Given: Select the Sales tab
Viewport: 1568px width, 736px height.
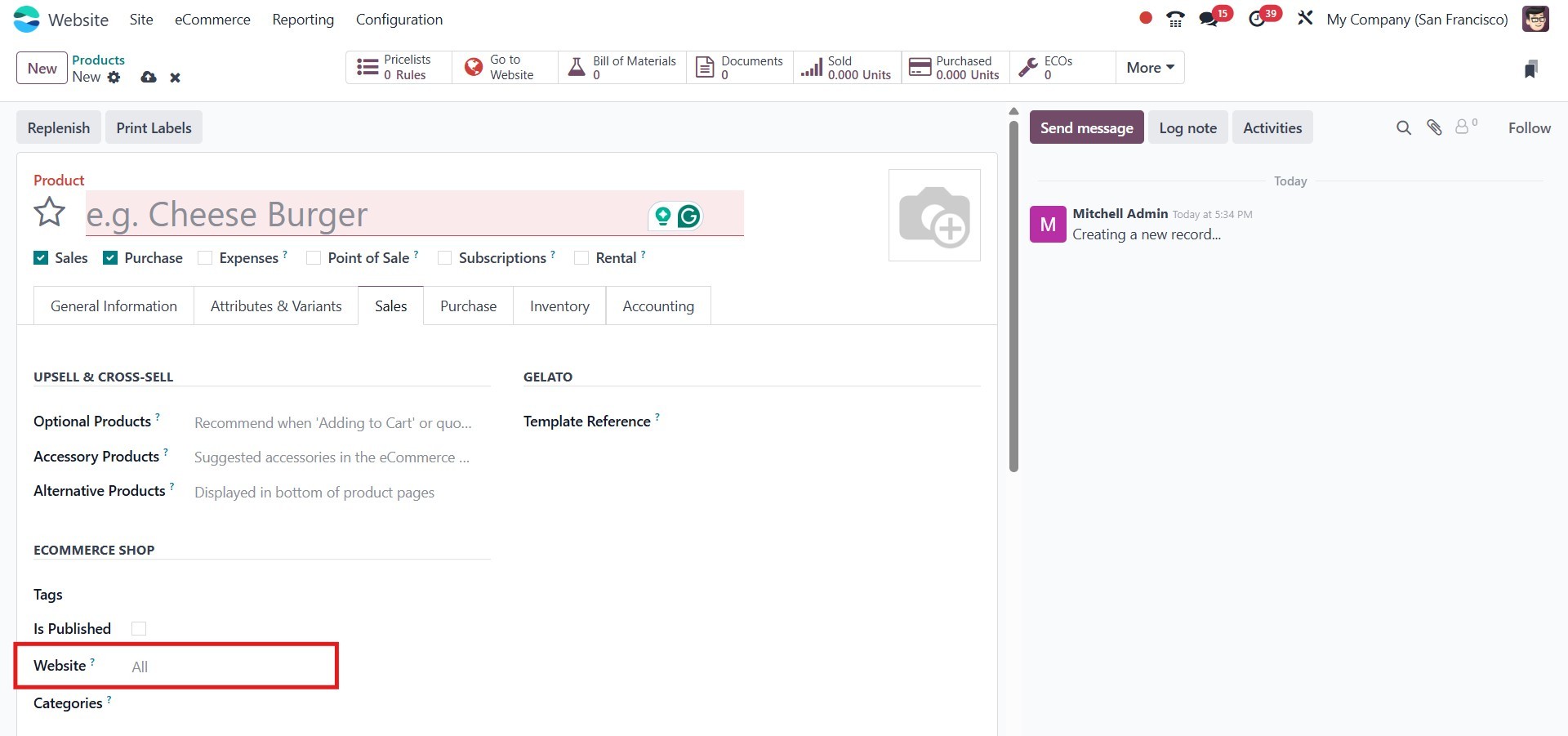Looking at the screenshot, I should pyautogui.click(x=391, y=306).
